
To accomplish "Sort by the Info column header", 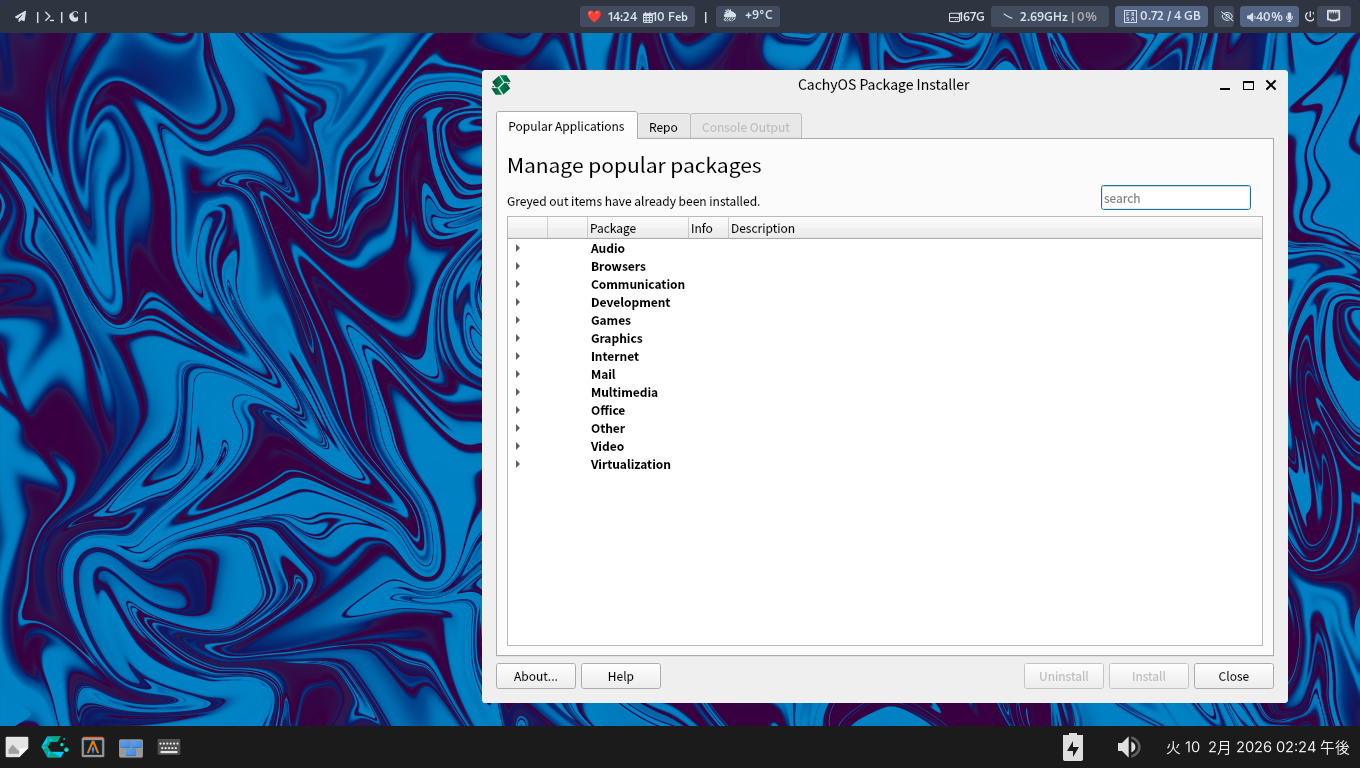I will tap(708, 228).
